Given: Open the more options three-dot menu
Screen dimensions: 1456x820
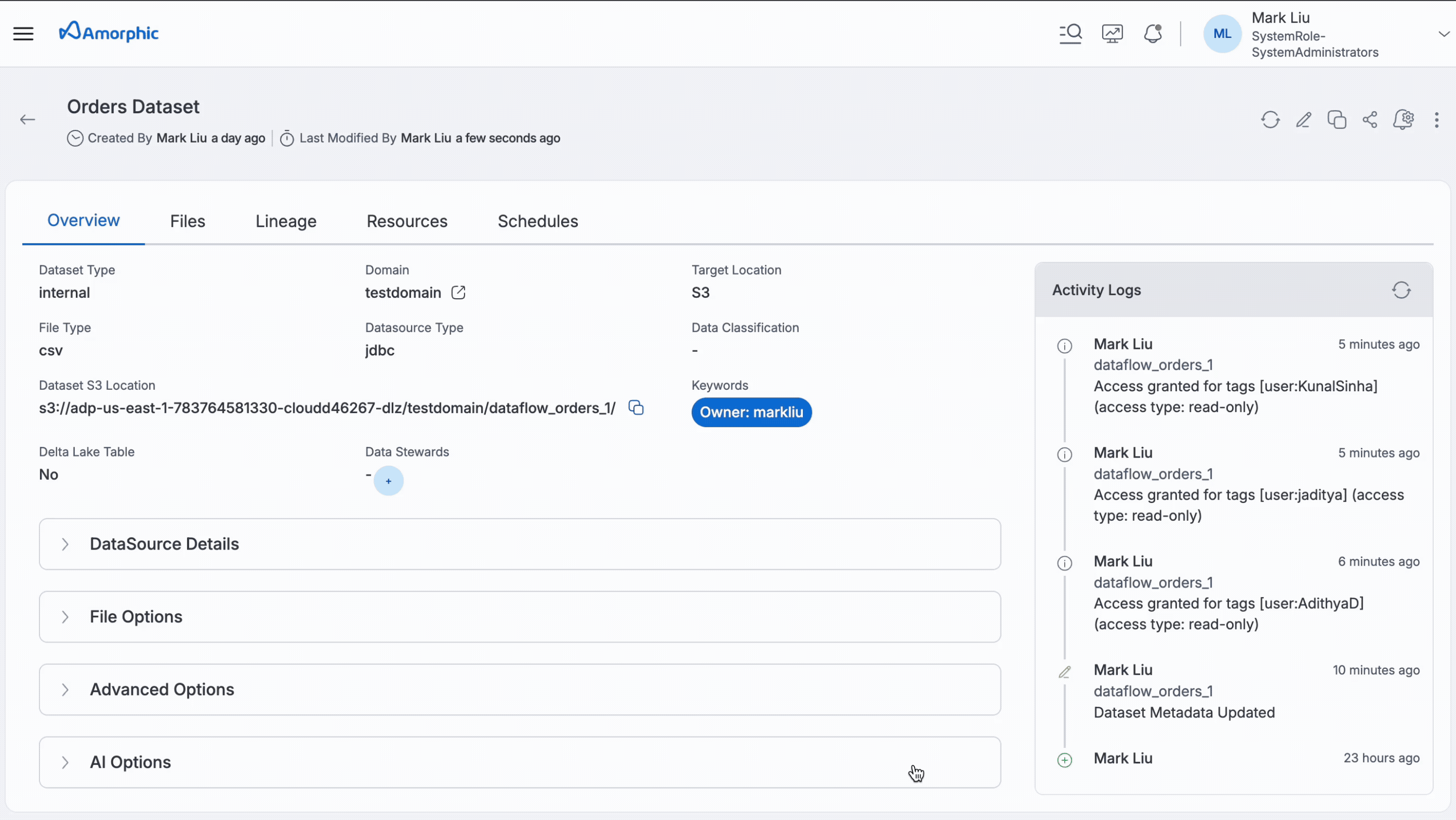Looking at the screenshot, I should click(1436, 119).
